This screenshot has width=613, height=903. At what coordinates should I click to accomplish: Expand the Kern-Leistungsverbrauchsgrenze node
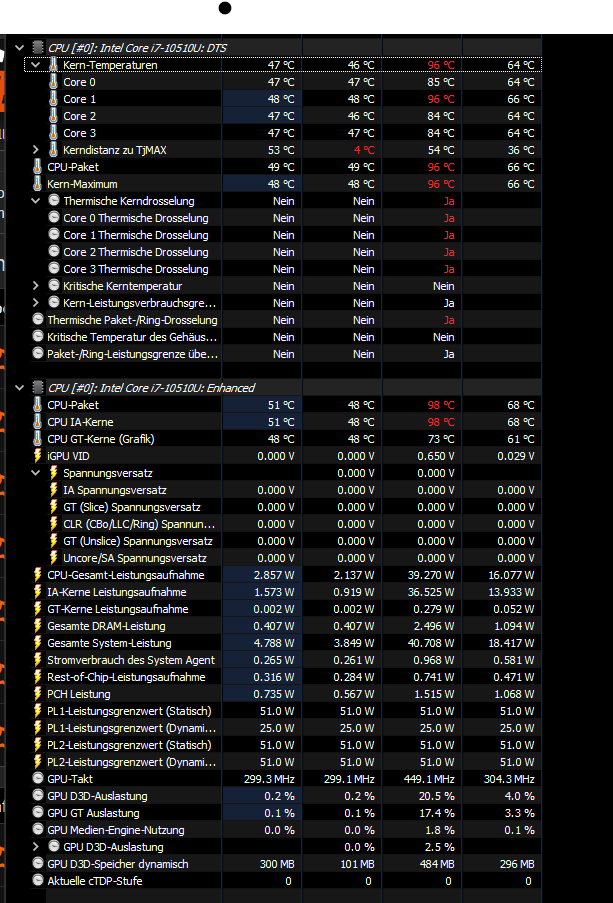pyautogui.click(x=36, y=303)
